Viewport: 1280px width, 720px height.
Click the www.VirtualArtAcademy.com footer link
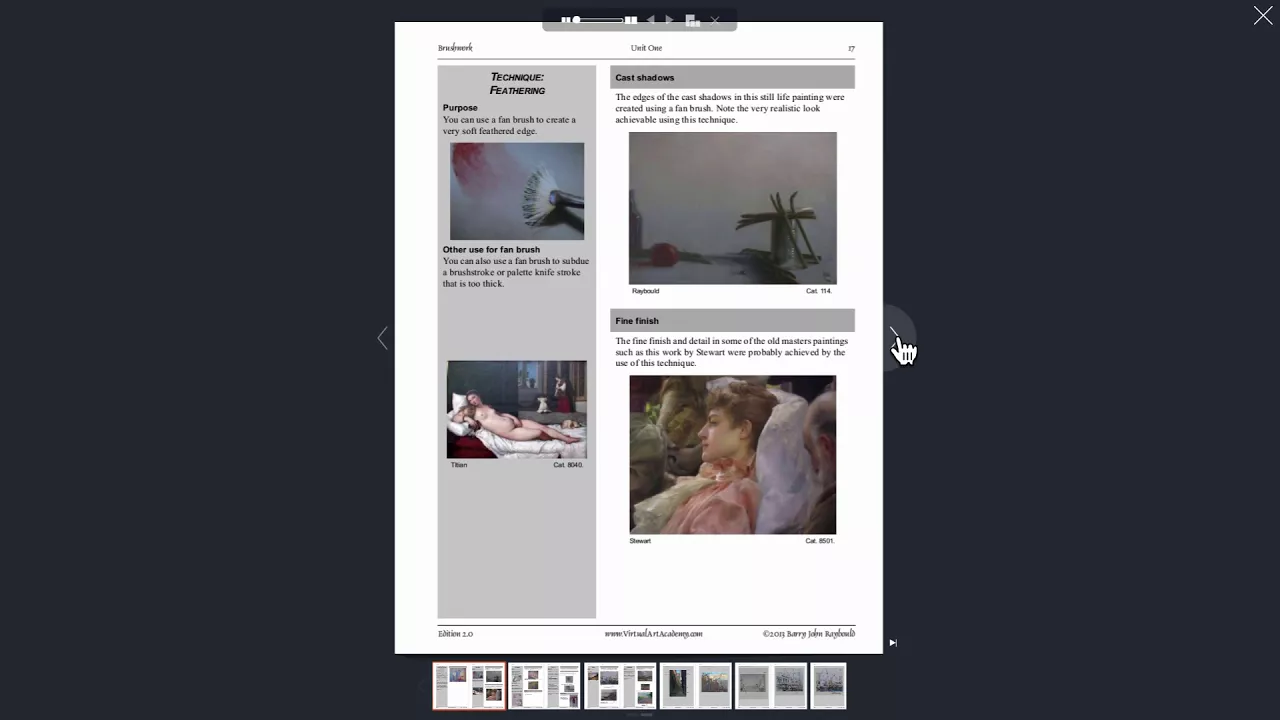653,633
